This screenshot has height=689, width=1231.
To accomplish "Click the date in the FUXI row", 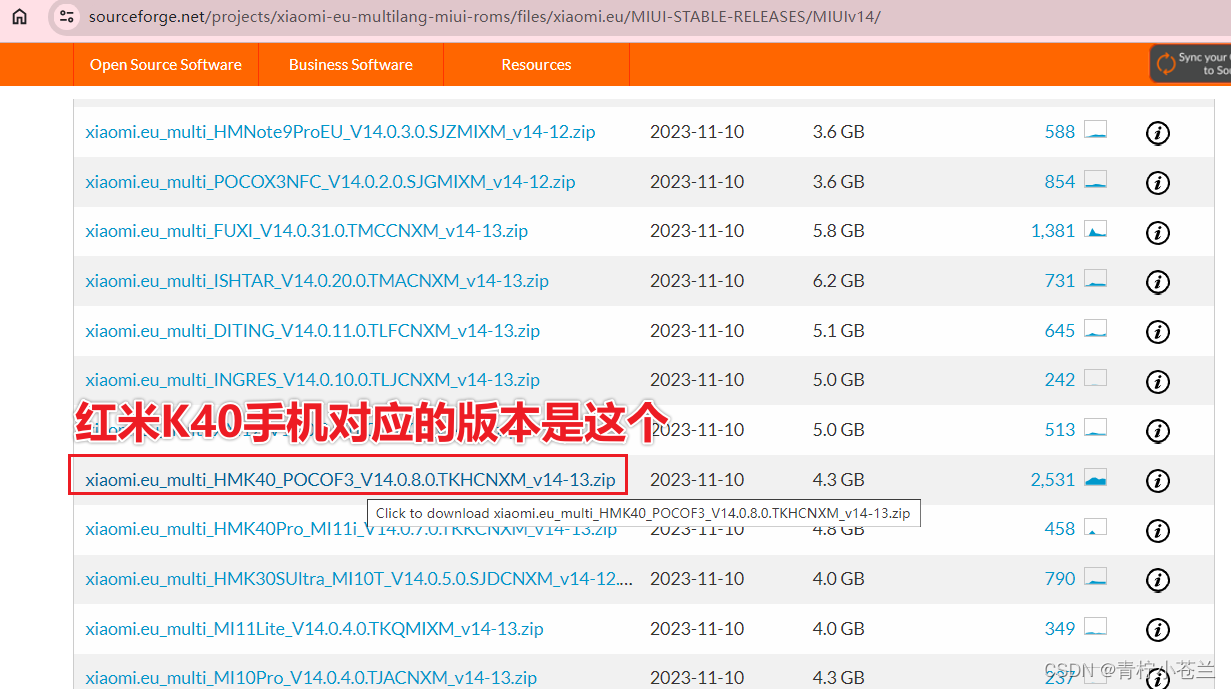I will tap(697, 231).
